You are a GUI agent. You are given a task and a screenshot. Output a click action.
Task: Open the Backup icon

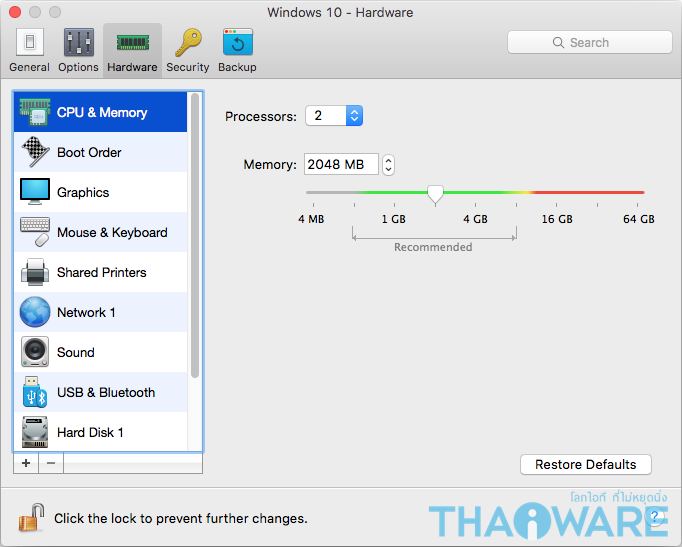click(237, 42)
